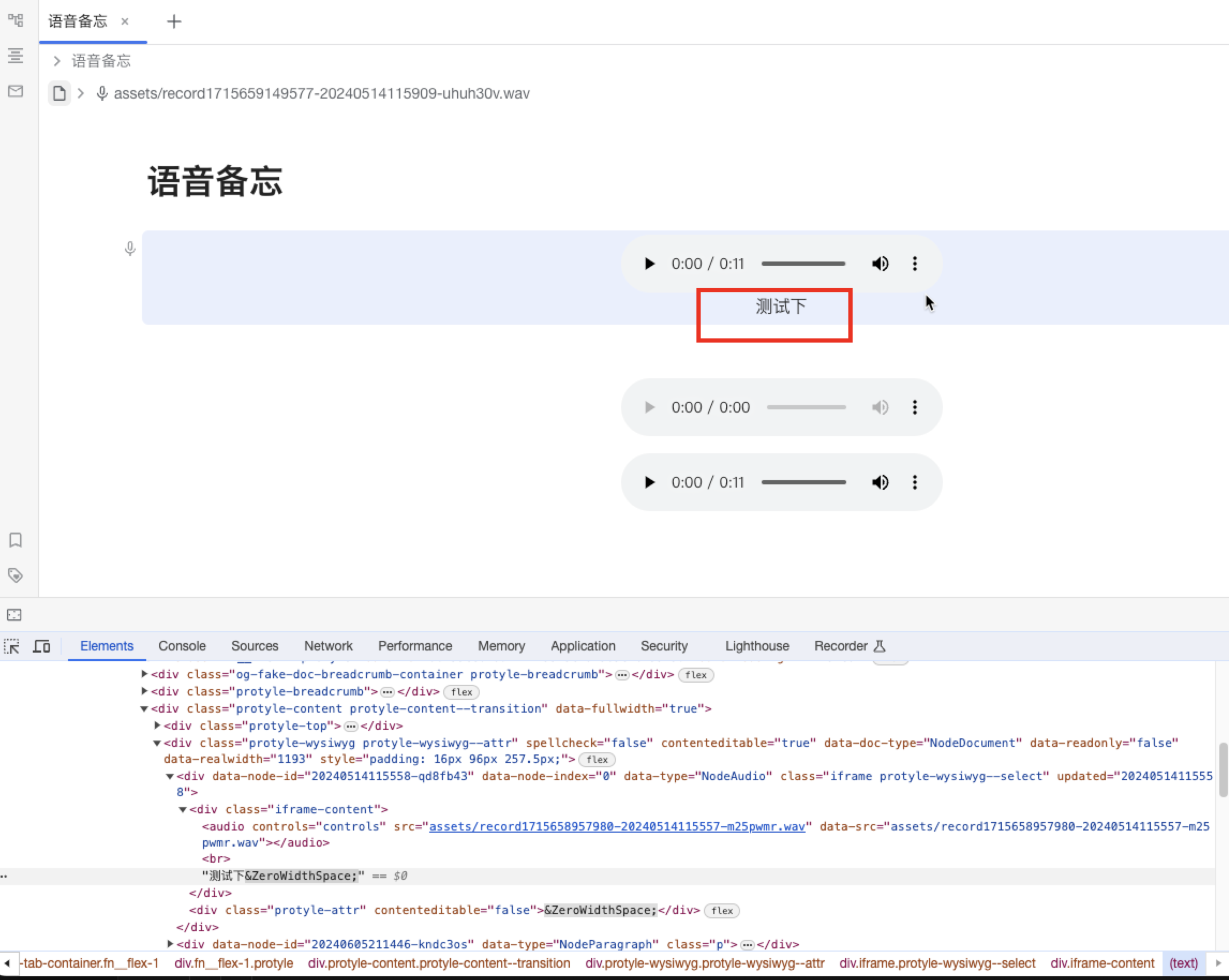Open first audio player's three-dot menu
The height and width of the screenshot is (980, 1229).
914,264
